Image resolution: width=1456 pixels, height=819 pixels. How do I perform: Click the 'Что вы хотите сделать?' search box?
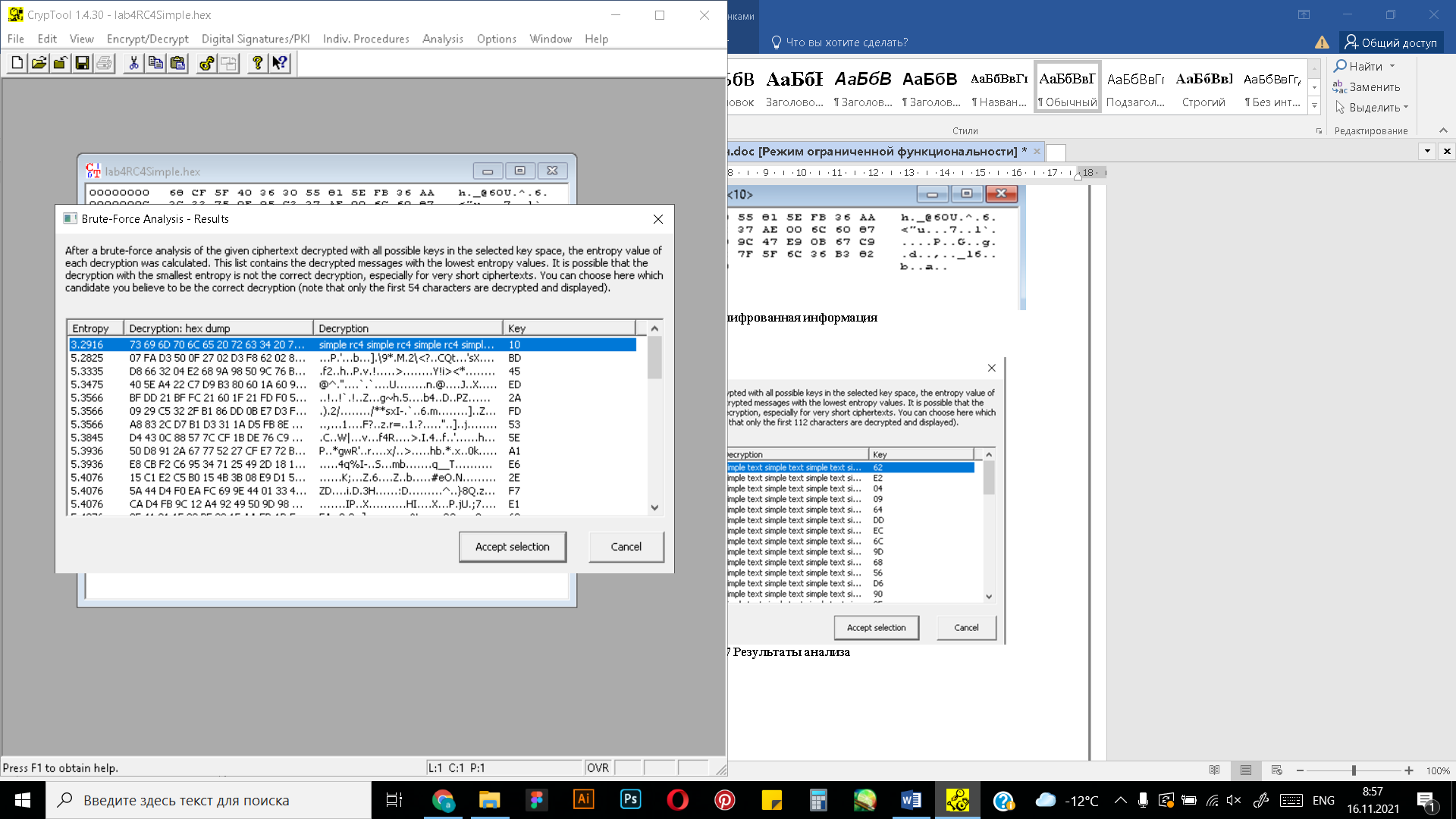[x=839, y=42]
